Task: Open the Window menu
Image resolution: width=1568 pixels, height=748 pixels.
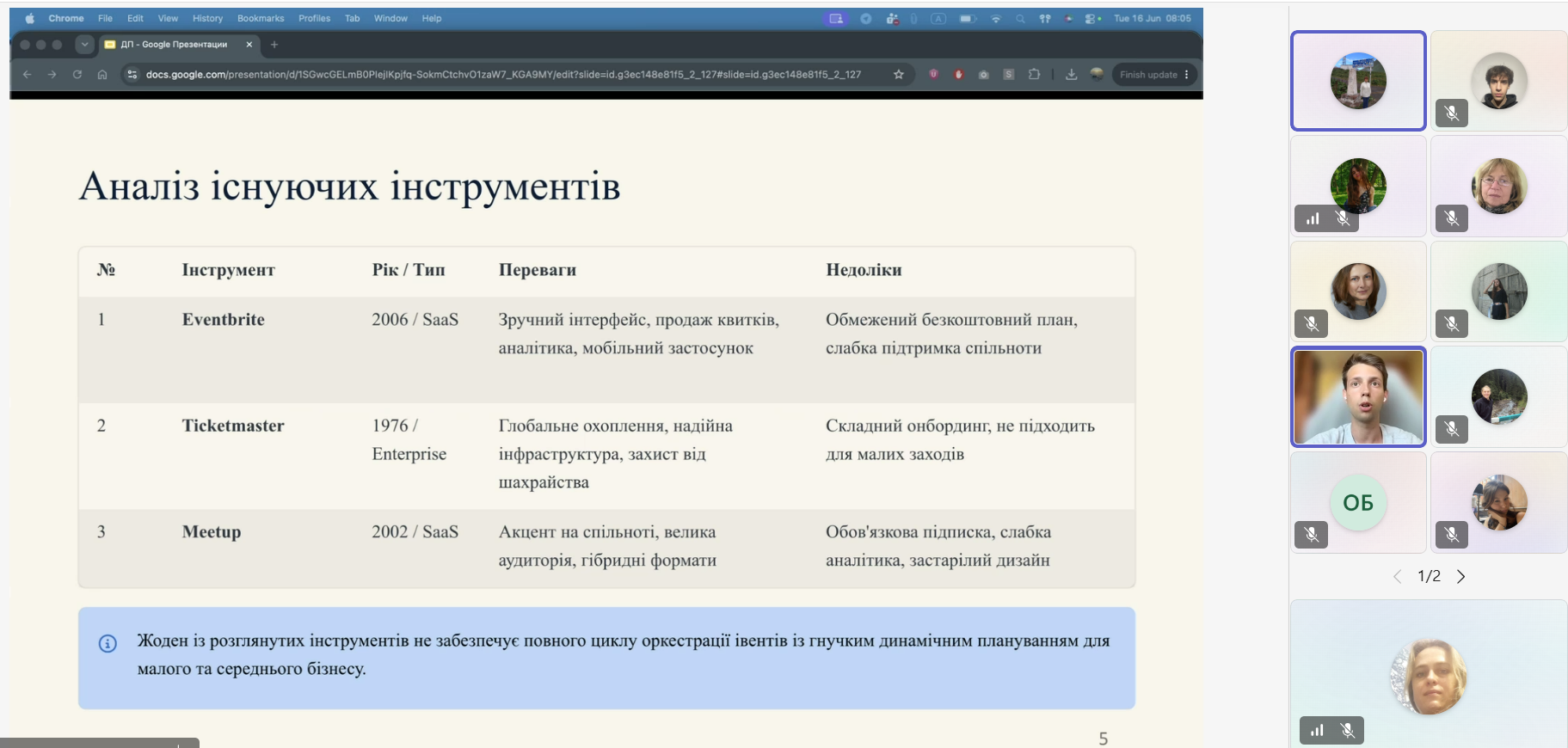Action: pyautogui.click(x=390, y=18)
